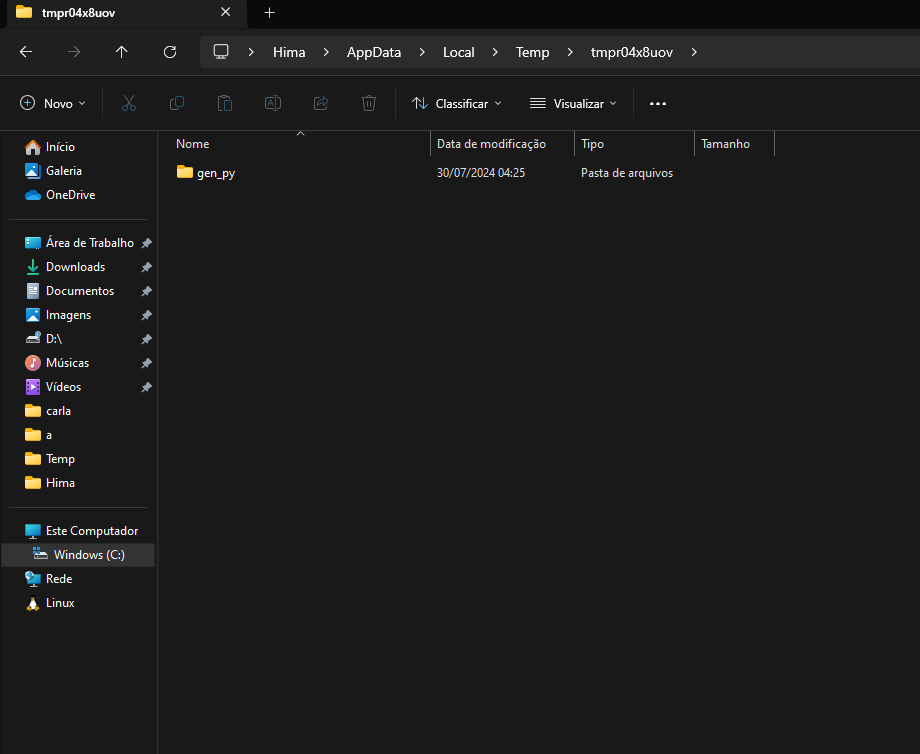Click the Share icon in toolbar

(321, 103)
